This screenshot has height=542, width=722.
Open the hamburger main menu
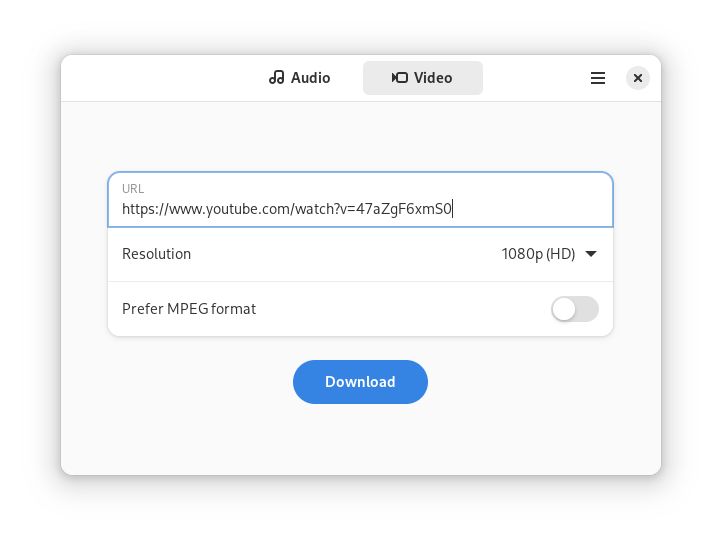pyautogui.click(x=598, y=78)
